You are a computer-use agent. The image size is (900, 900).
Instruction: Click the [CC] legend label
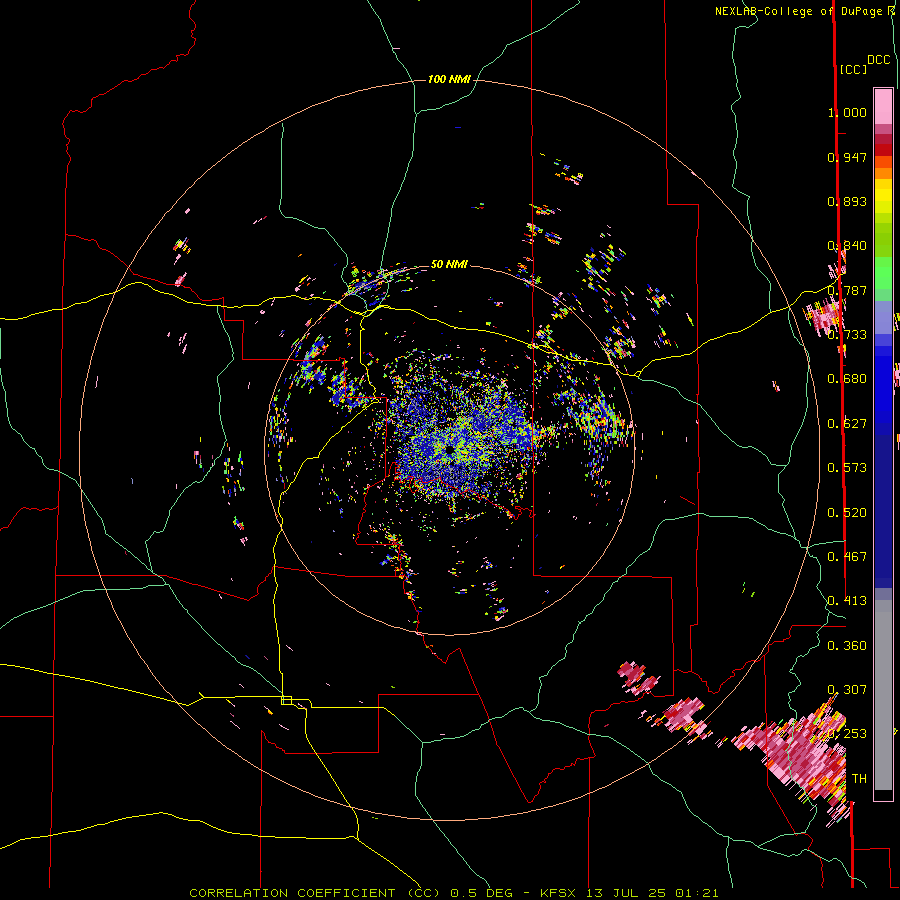[853, 69]
